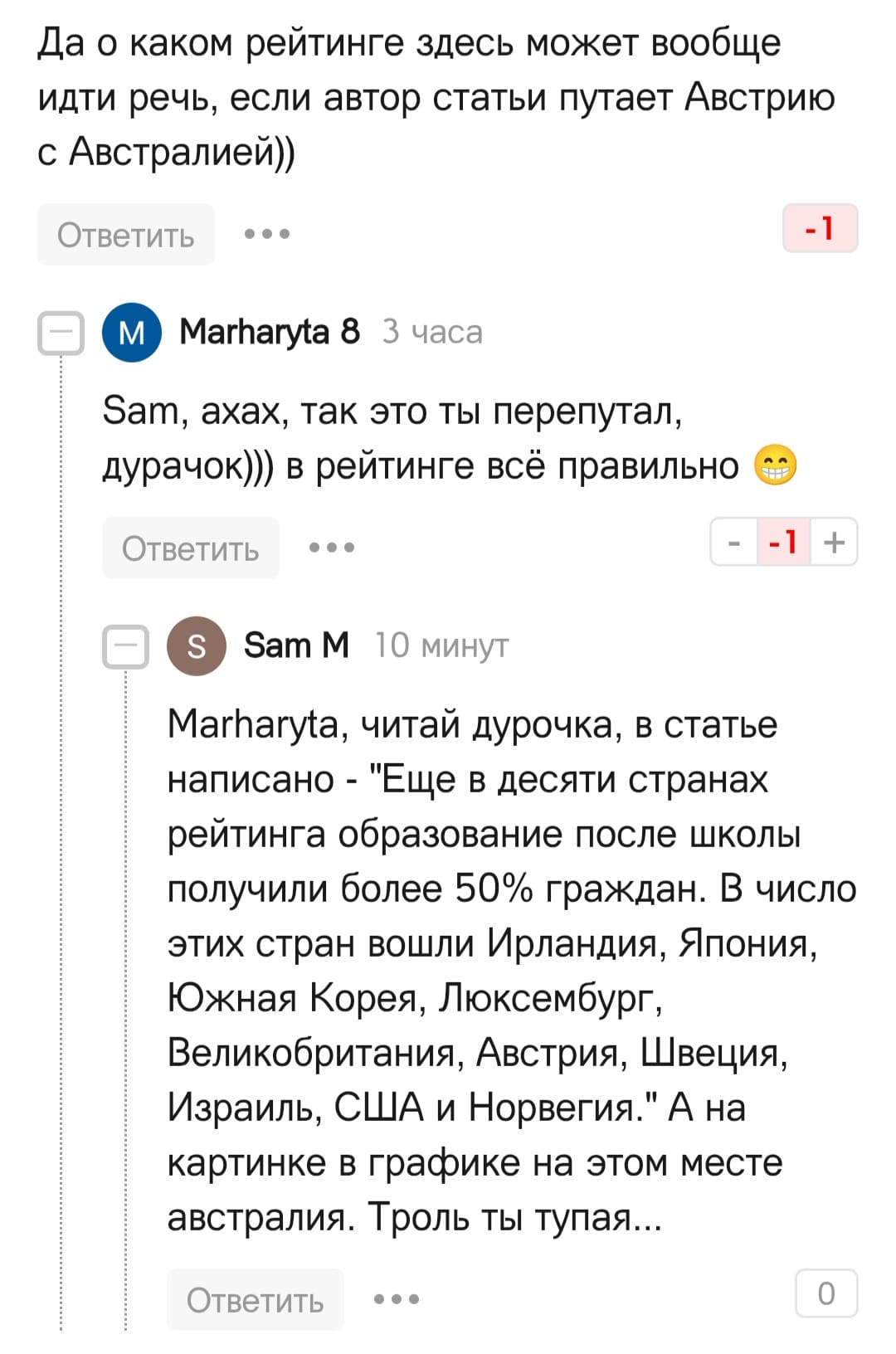Viewport: 896px width, 1354px height.
Task: Open Marharyta's blue M avatar
Action: point(132,332)
